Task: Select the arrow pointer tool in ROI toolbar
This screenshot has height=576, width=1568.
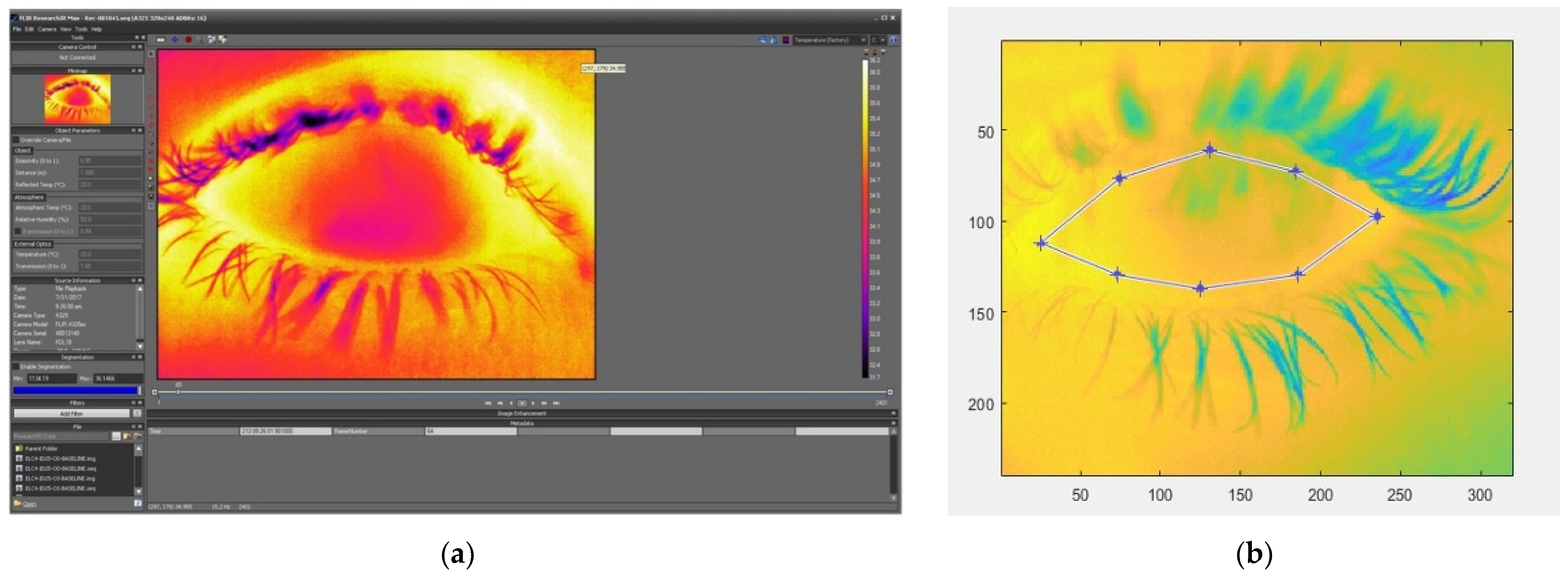Action: [x=151, y=54]
